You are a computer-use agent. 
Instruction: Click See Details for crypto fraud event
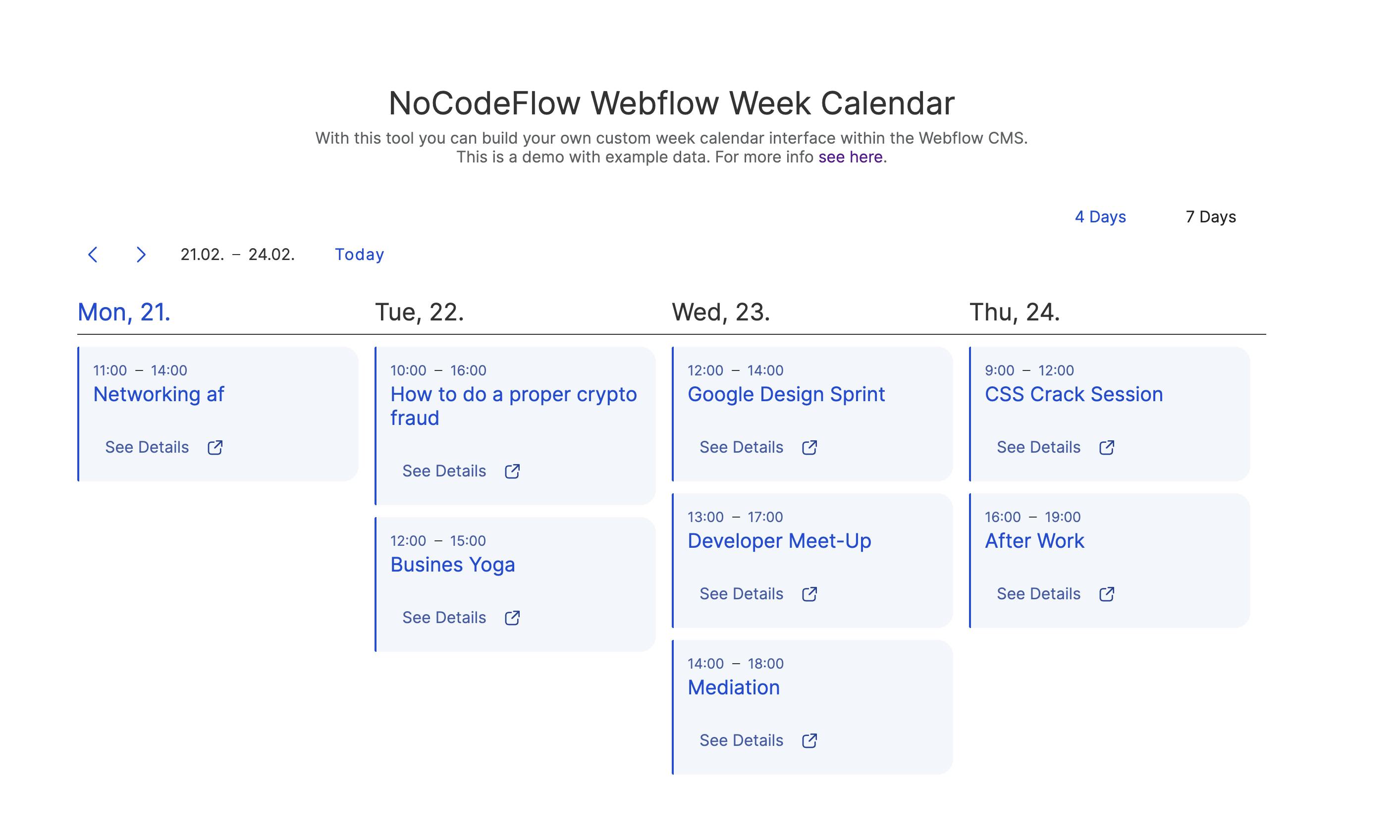[x=444, y=471]
